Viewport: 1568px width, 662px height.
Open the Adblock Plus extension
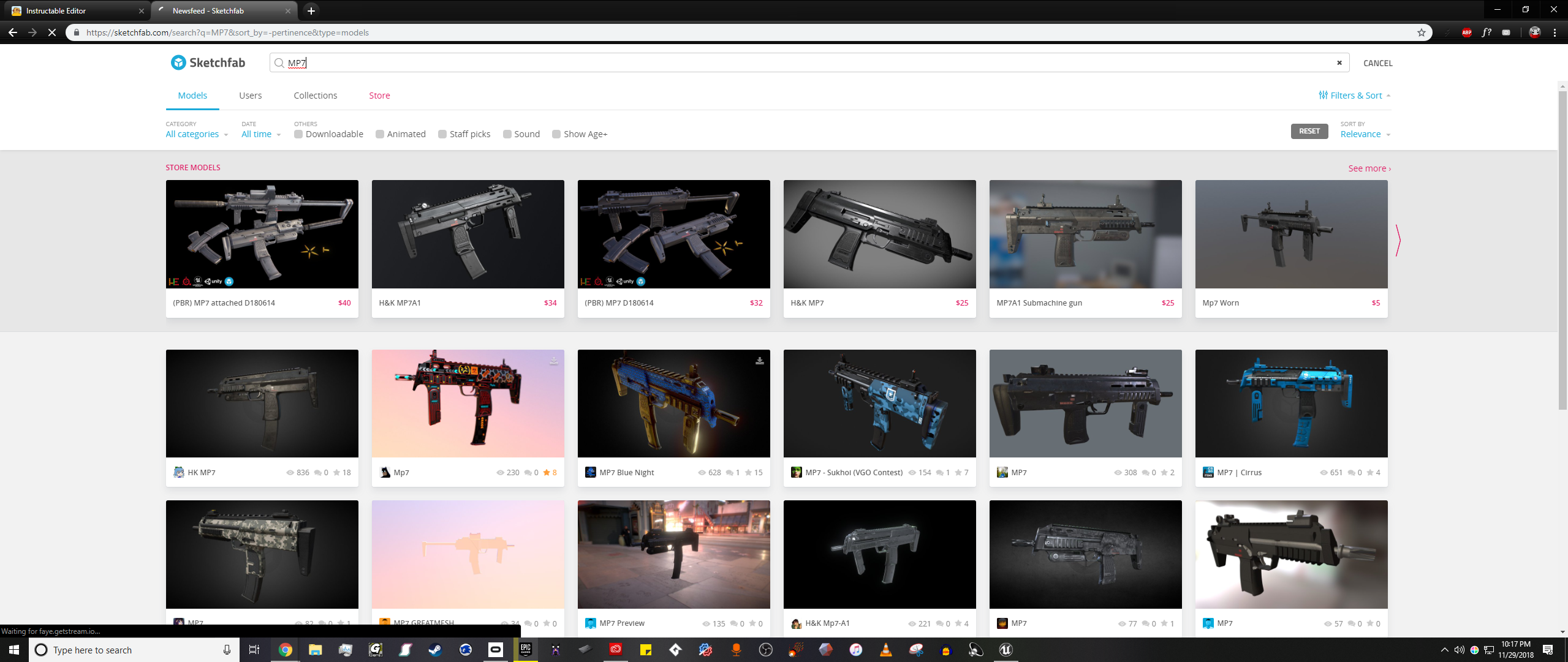(x=1467, y=32)
